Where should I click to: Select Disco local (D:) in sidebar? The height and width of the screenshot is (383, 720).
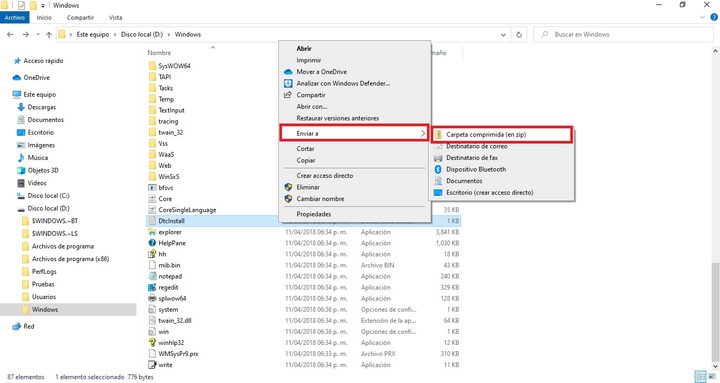pyautogui.click(x=48, y=208)
